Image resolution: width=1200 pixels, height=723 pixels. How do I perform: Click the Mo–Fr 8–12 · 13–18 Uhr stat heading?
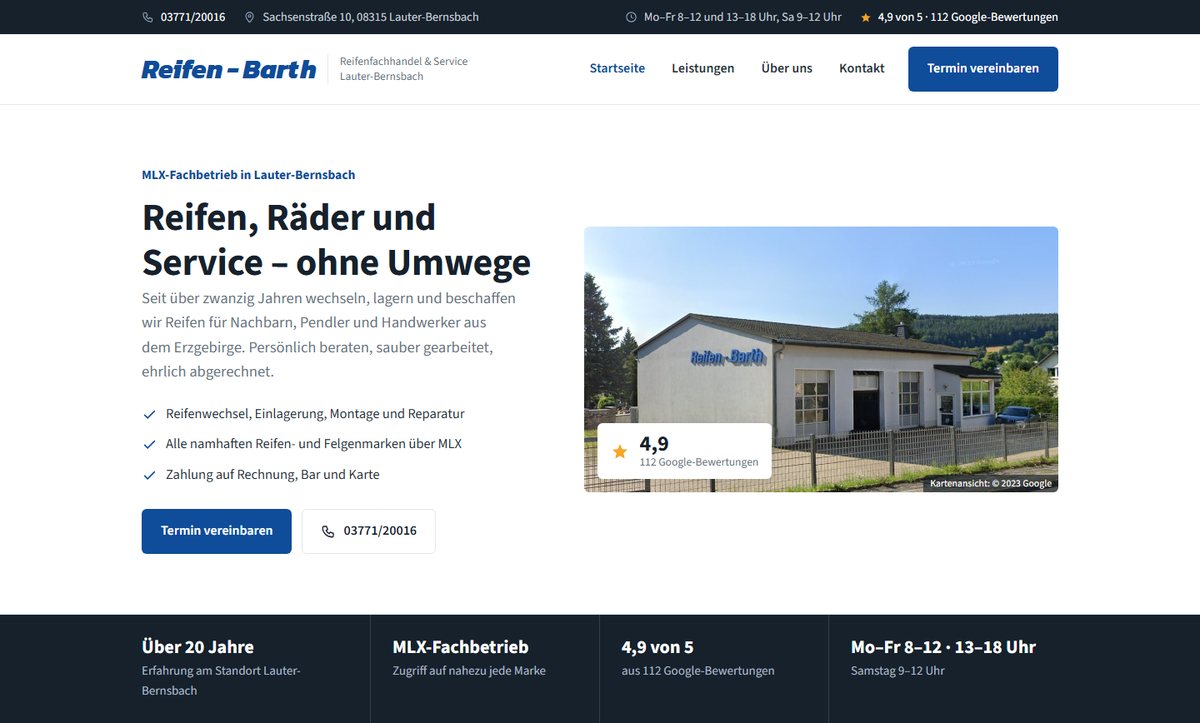click(x=943, y=647)
